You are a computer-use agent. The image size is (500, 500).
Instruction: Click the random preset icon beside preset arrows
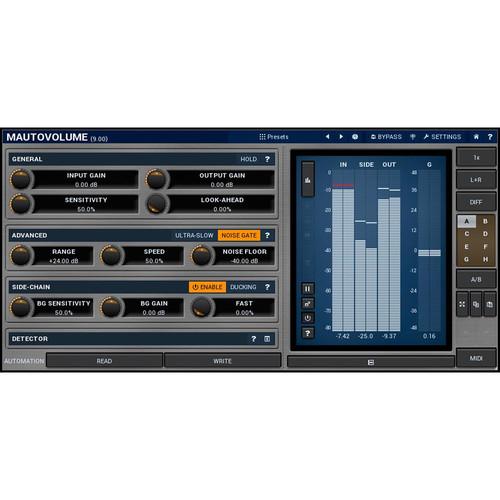click(x=355, y=137)
